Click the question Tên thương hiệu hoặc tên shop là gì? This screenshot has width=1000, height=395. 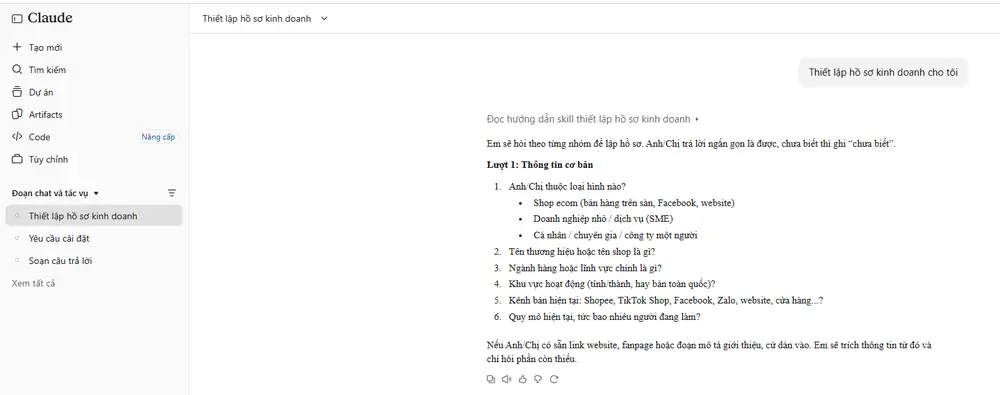click(x=582, y=251)
